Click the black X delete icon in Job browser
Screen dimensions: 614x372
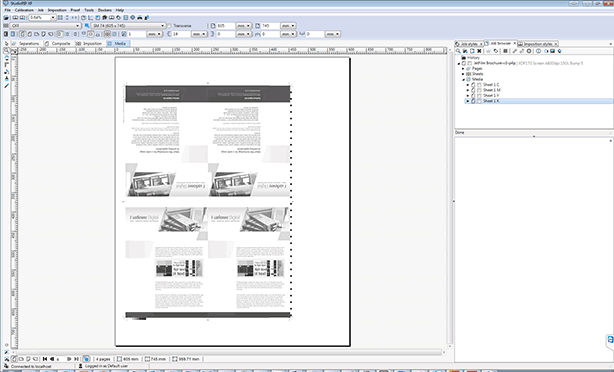click(x=479, y=51)
